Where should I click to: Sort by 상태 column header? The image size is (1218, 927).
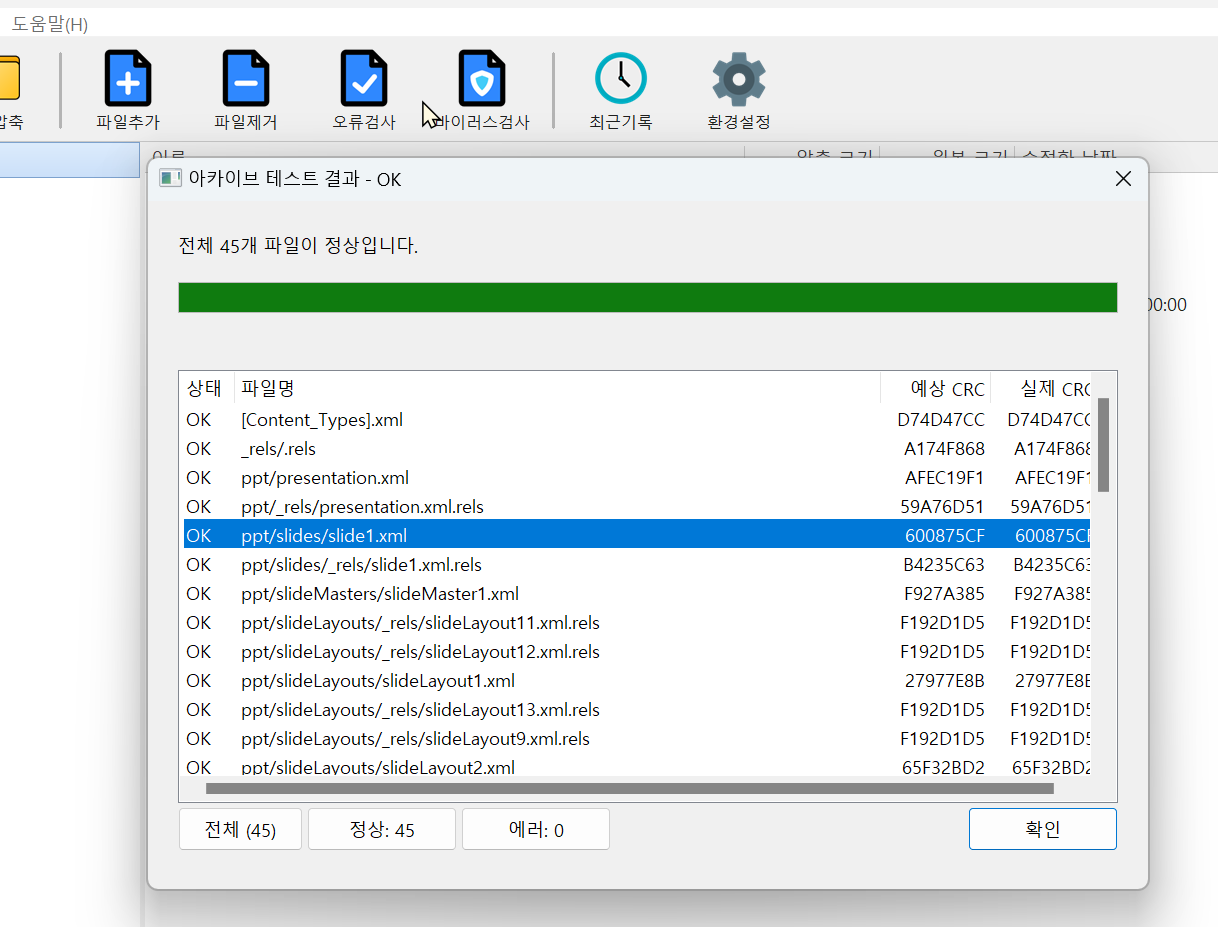(206, 389)
